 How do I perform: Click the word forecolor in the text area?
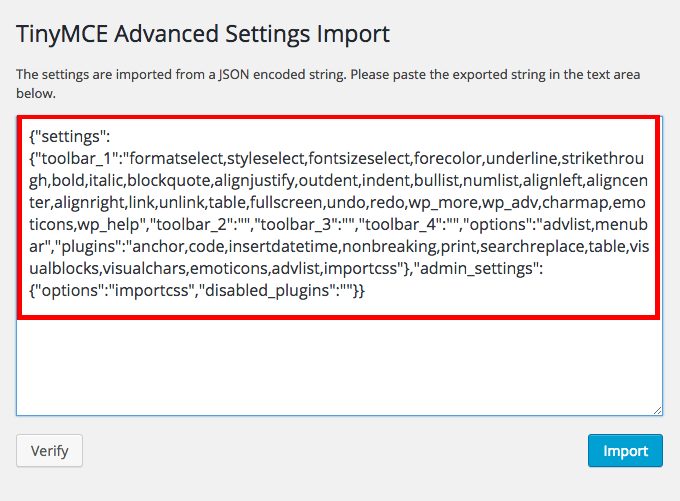coord(448,158)
